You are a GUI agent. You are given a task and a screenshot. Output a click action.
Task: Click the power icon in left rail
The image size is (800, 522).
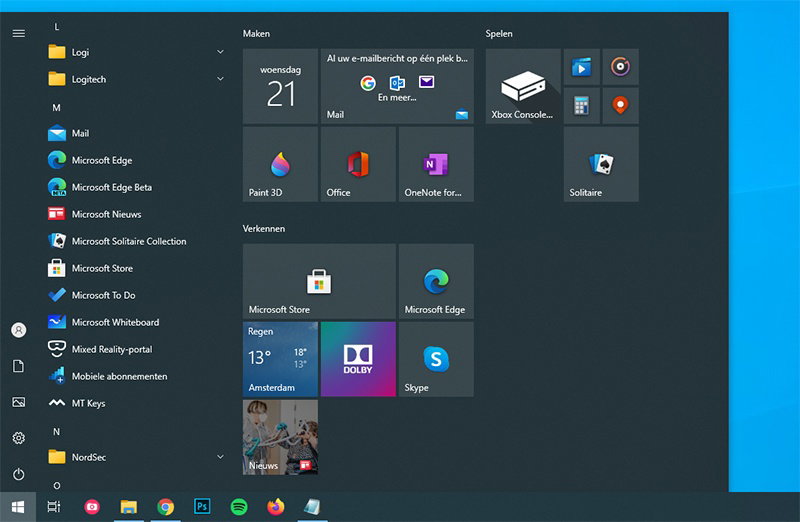point(18,474)
